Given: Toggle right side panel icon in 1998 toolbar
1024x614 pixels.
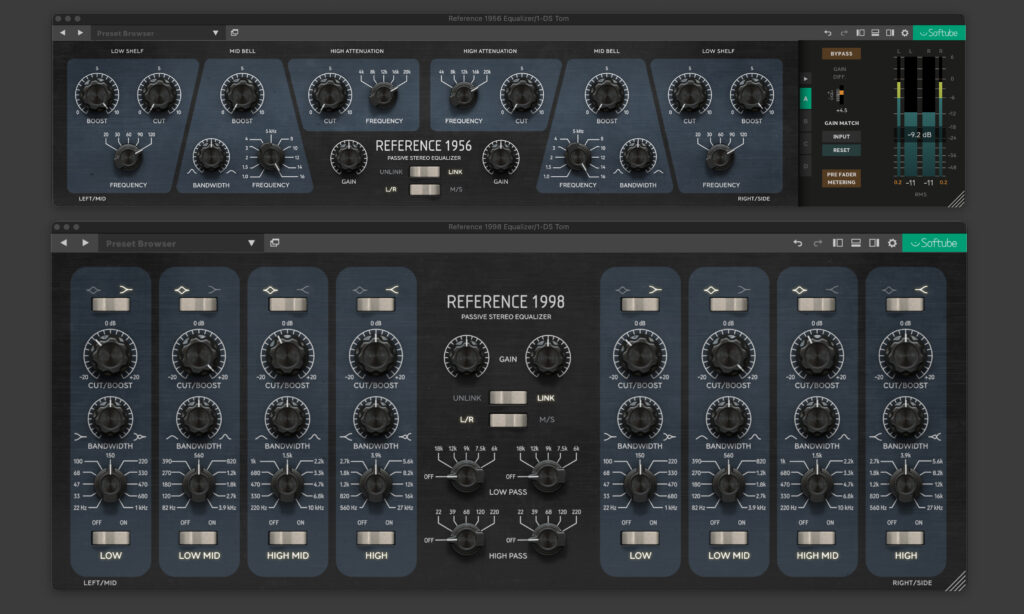Looking at the screenshot, I should (x=874, y=243).
